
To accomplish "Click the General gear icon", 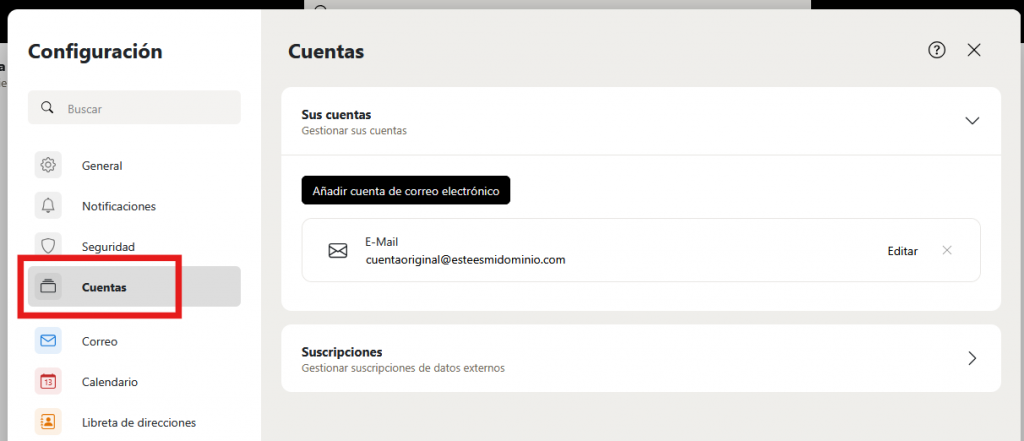I will (48, 166).
